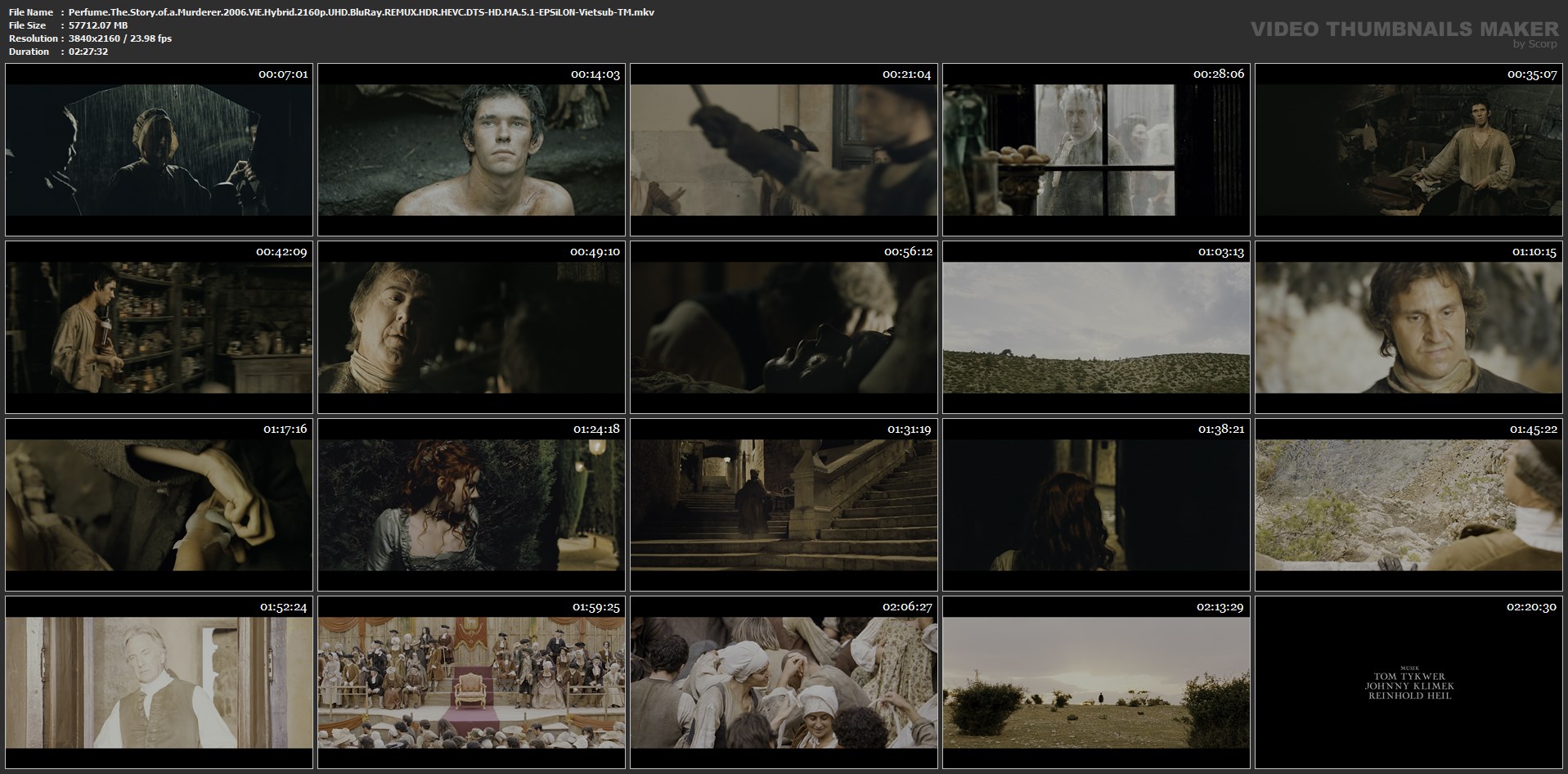This screenshot has height=774, width=1568.
Task: Click the 'REINHOLD HEIL' credit text
Action: [1409, 695]
